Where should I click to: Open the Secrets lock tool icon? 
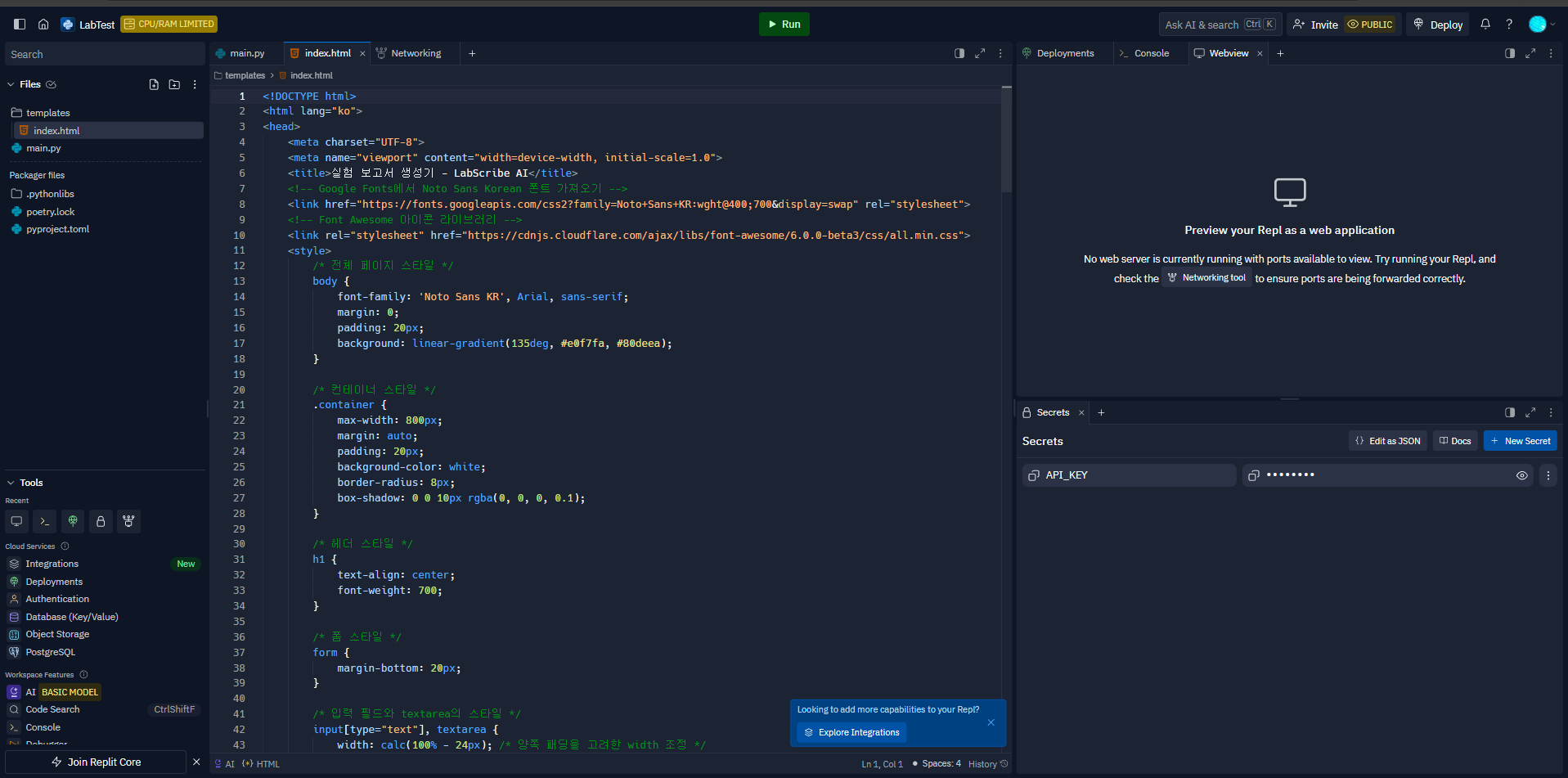(x=101, y=521)
